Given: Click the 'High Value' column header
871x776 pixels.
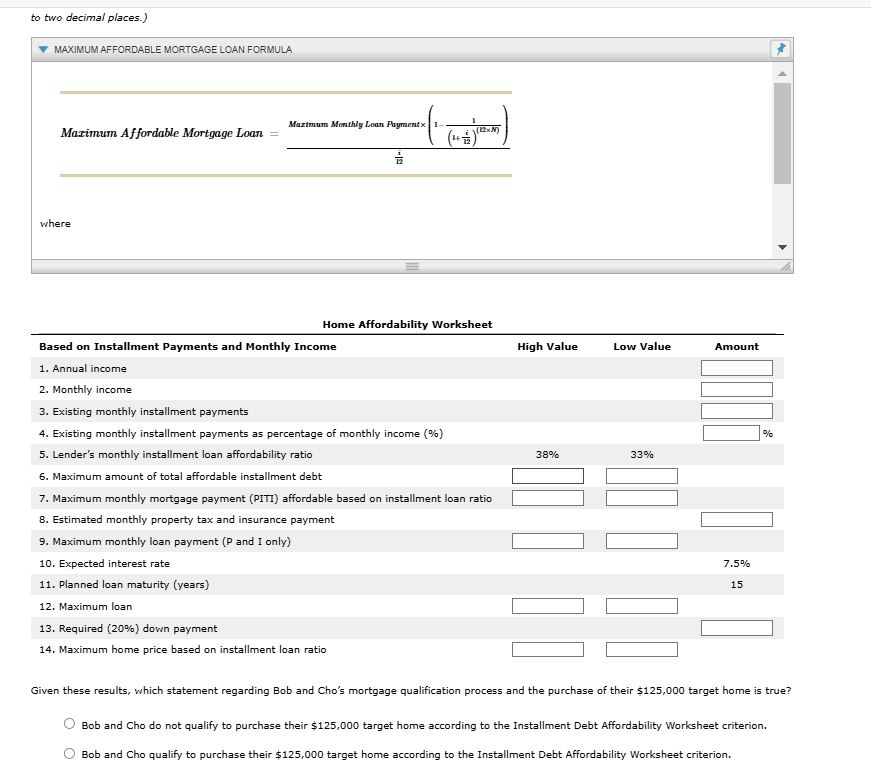Looking at the screenshot, I should 548,347.
